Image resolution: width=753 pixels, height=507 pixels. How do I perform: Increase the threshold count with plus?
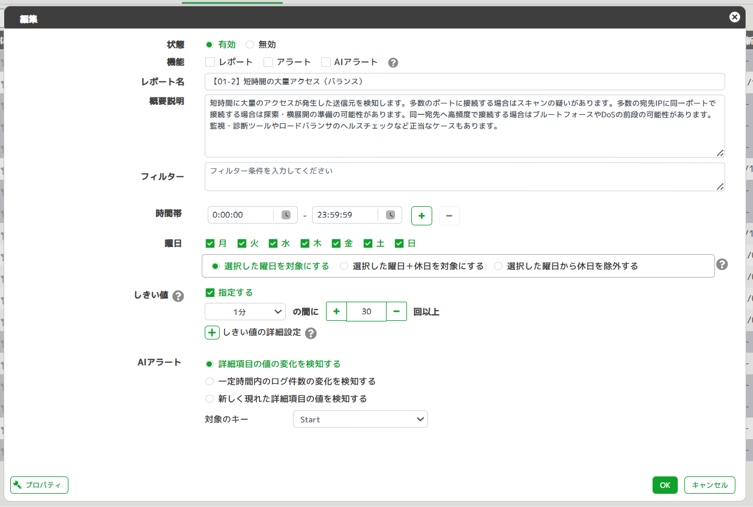(336, 312)
